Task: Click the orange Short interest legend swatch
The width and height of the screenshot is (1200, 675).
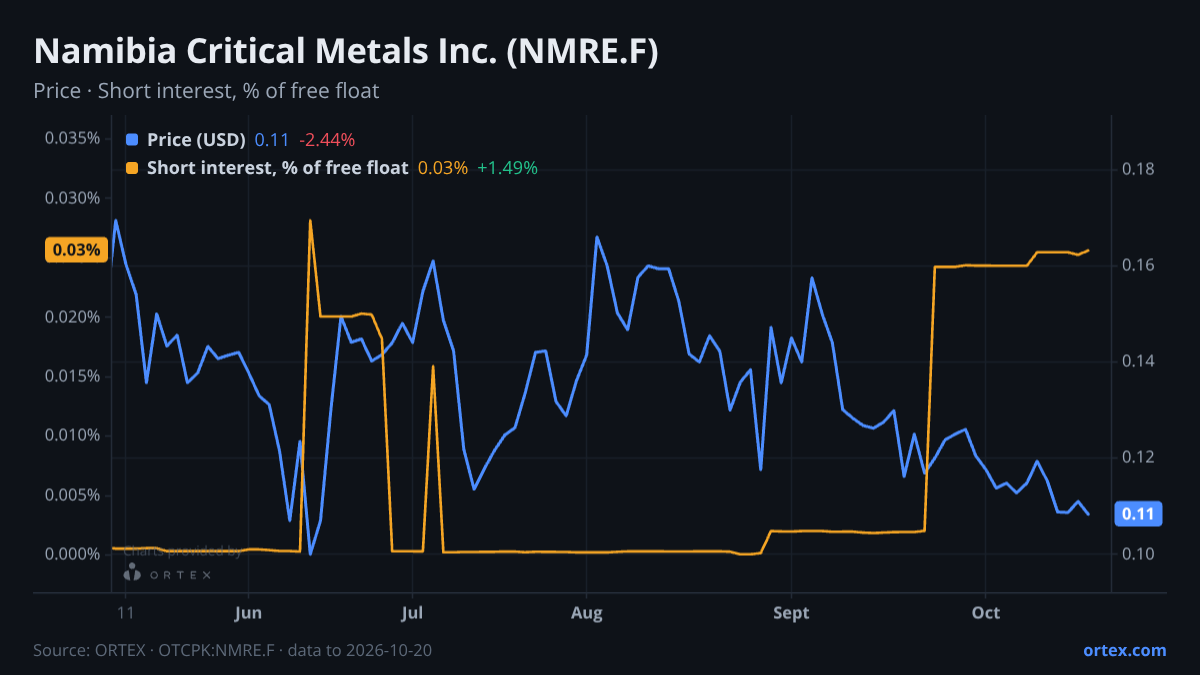Action: [132, 168]
